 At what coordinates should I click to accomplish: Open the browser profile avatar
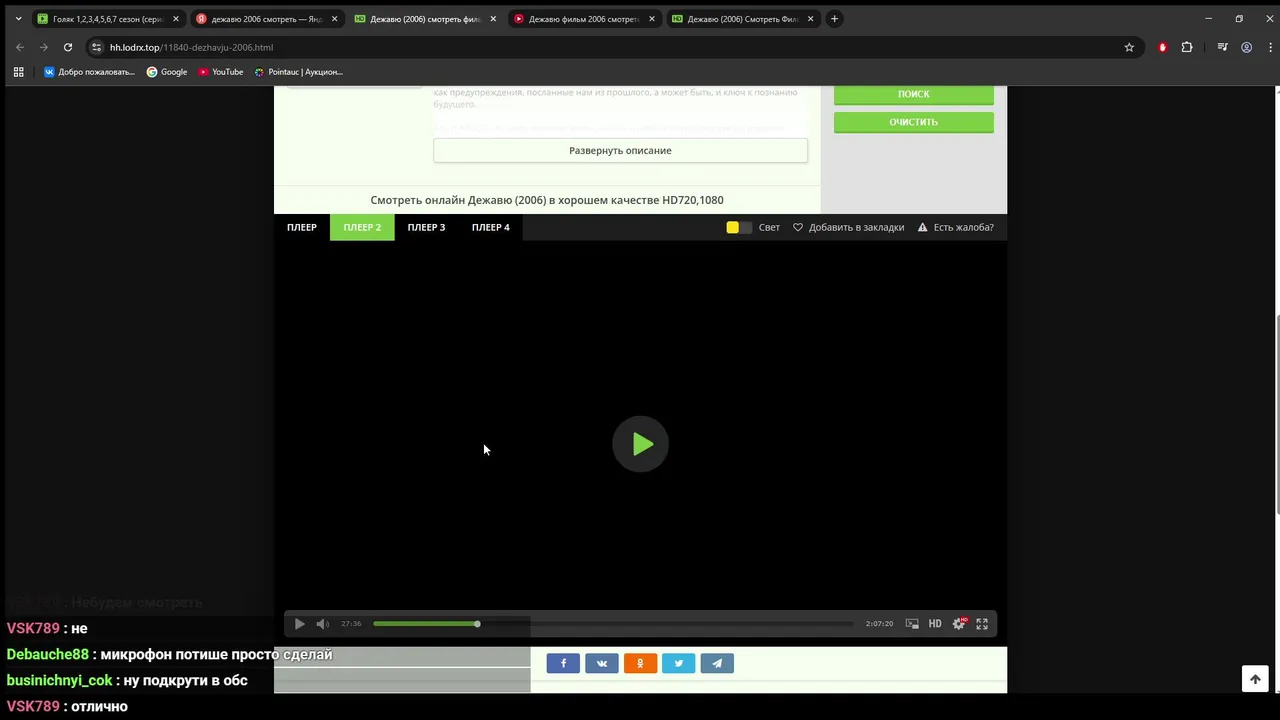(1246, 47)
